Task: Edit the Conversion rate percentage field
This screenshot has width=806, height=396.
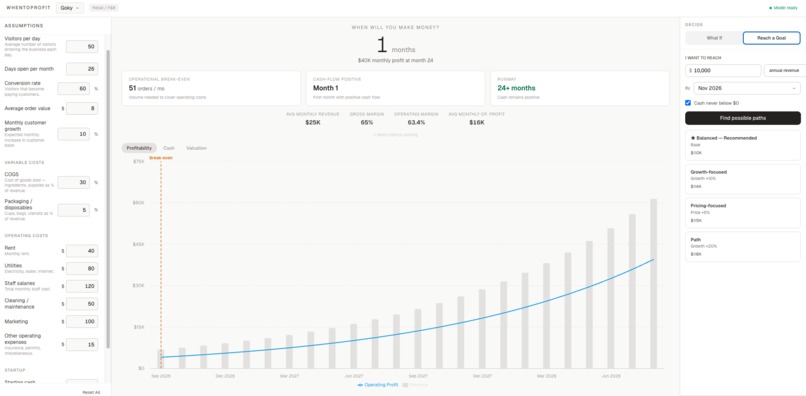Action: pyautogui.click(x=74, y=88)
